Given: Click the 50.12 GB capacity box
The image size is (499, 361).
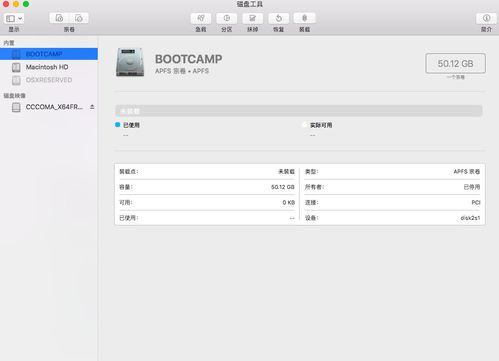Looking at the screenshot, I should tap(455, 63).
